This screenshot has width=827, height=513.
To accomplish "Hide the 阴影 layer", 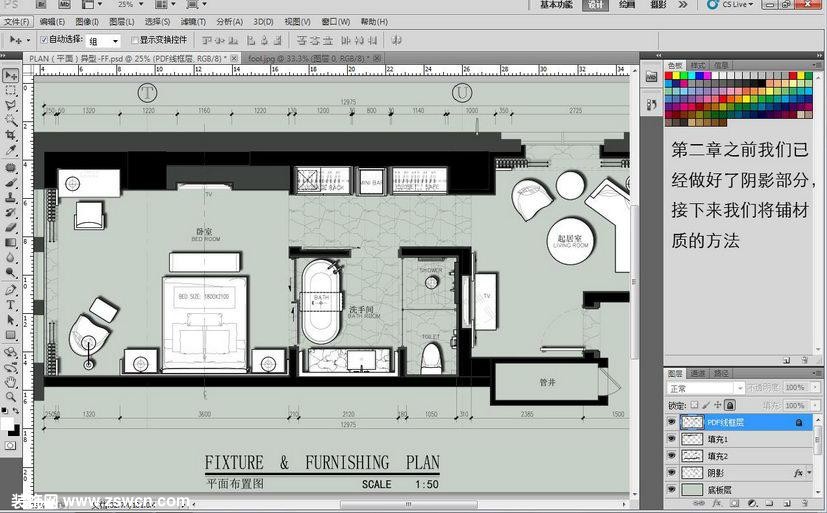I will (671, 473).
